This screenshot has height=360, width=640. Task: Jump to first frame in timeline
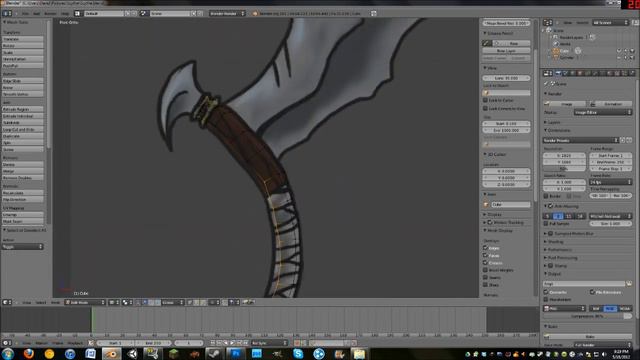[213, 343]
